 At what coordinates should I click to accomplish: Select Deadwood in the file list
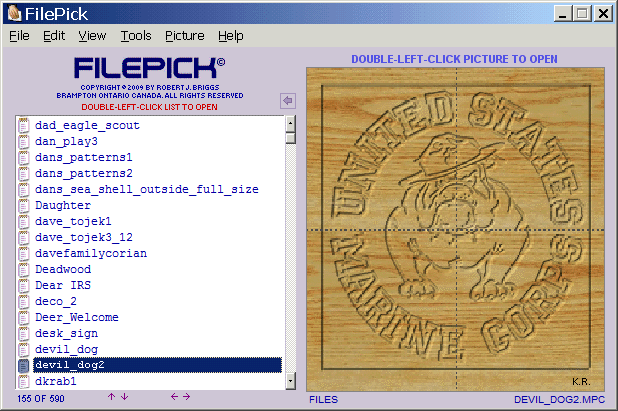63,269
